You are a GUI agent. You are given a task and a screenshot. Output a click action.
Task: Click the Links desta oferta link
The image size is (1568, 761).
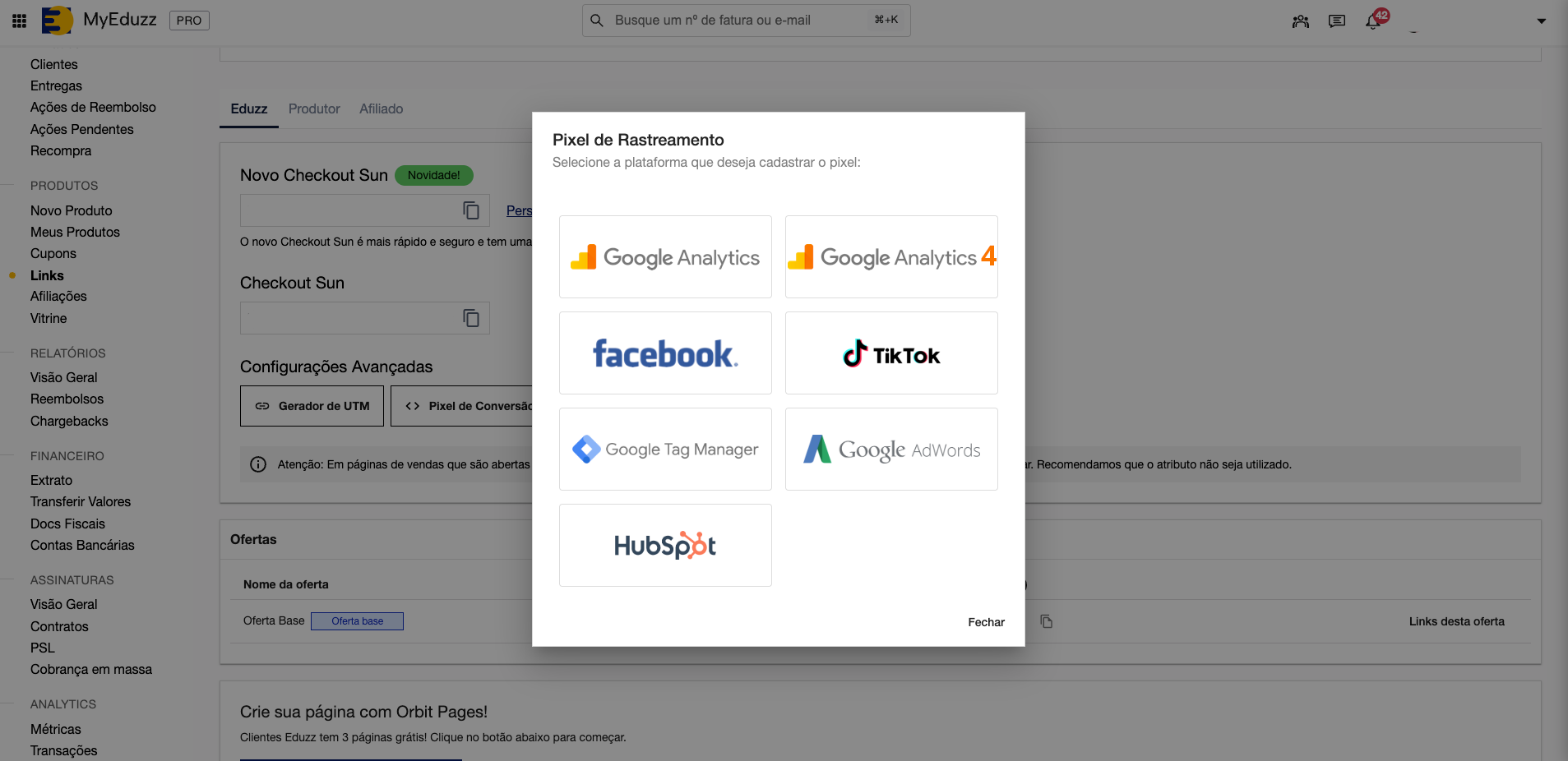[1456, 622]
